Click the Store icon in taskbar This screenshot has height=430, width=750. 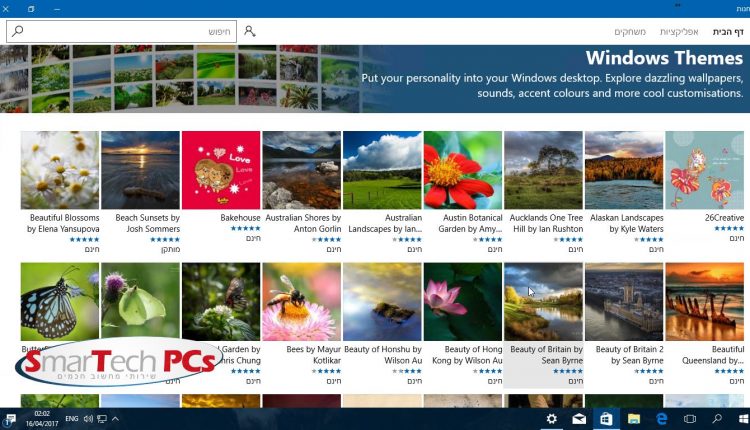click(x=606, y=419)
